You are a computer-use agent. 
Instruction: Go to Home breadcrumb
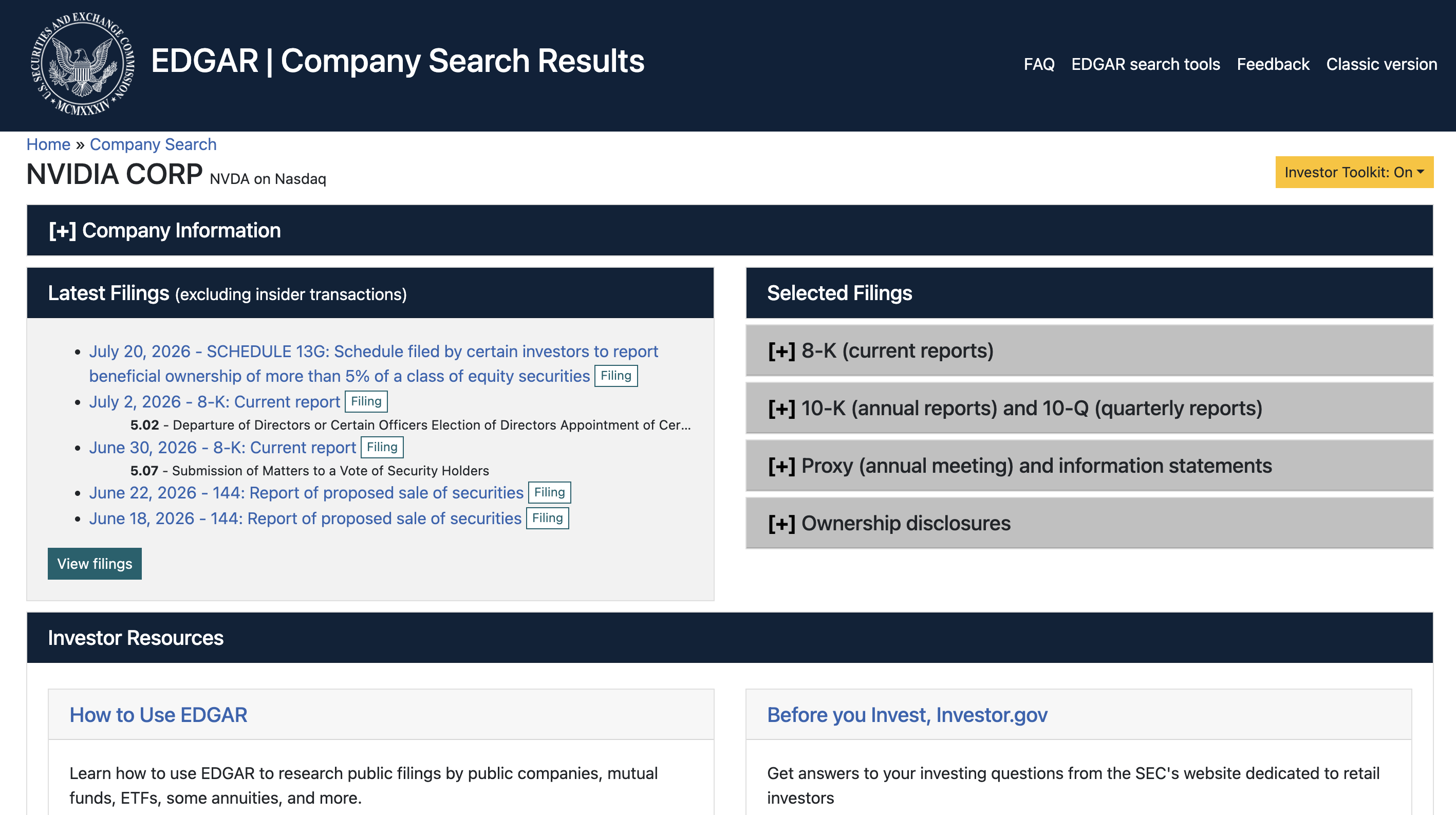coord(49,144)
